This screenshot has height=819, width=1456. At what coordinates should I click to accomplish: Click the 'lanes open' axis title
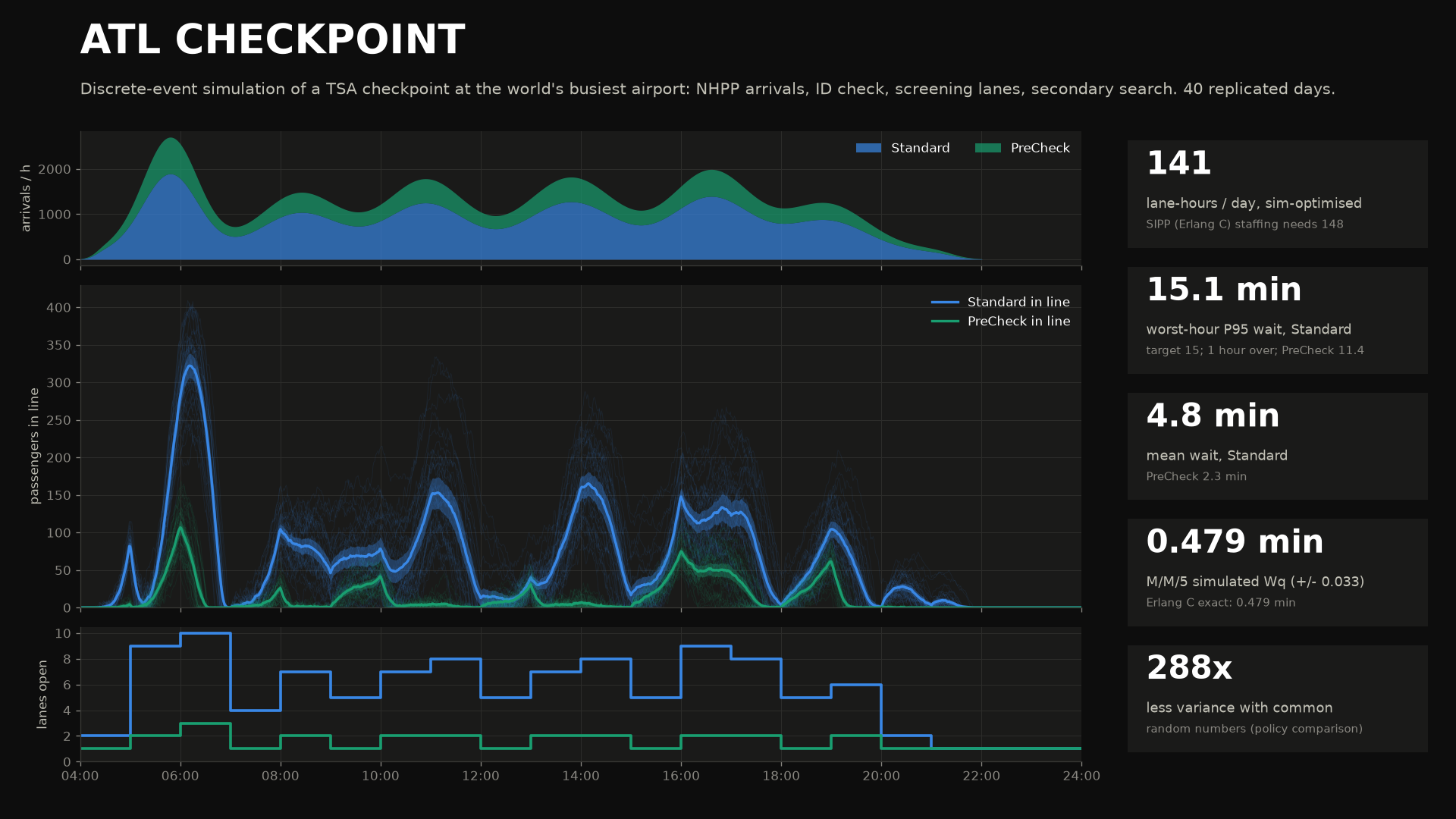coord(42,694)
